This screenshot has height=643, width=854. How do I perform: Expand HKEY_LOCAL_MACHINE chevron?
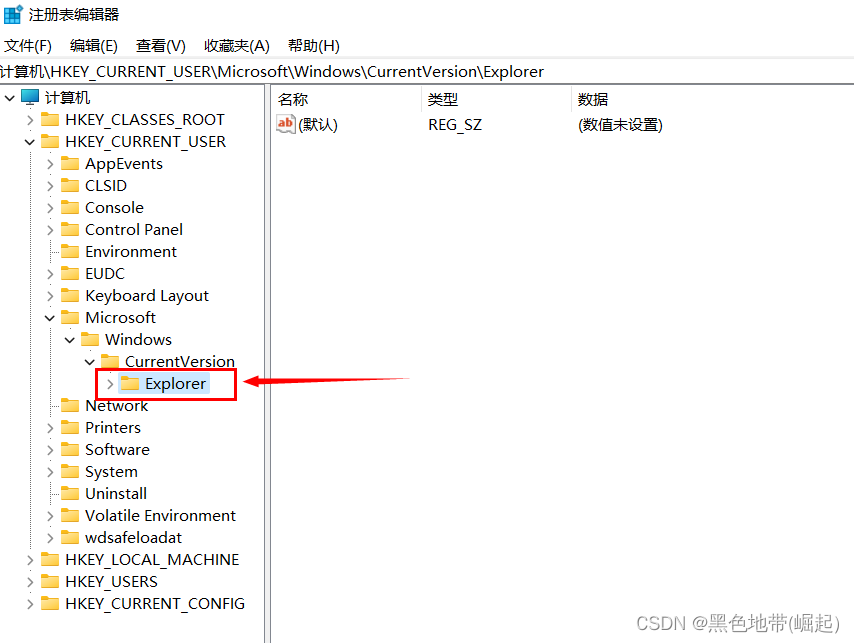[x=30, y=560]
